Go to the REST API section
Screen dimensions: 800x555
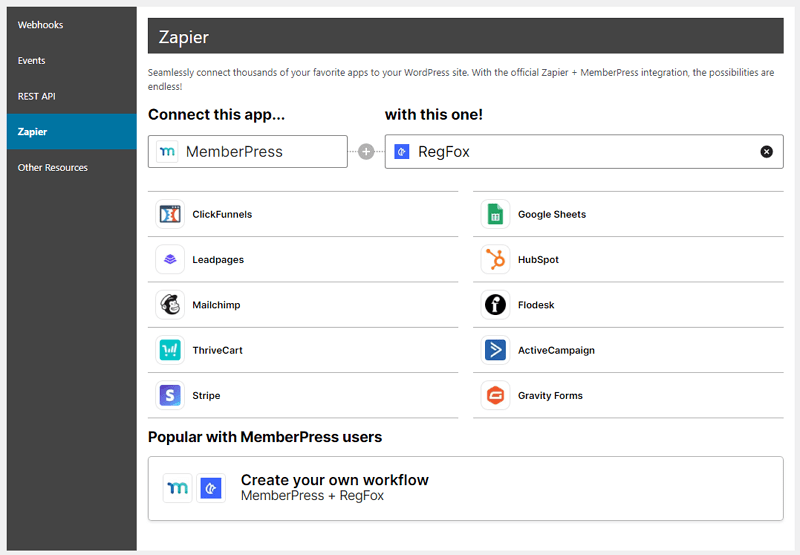pos(71,96)
